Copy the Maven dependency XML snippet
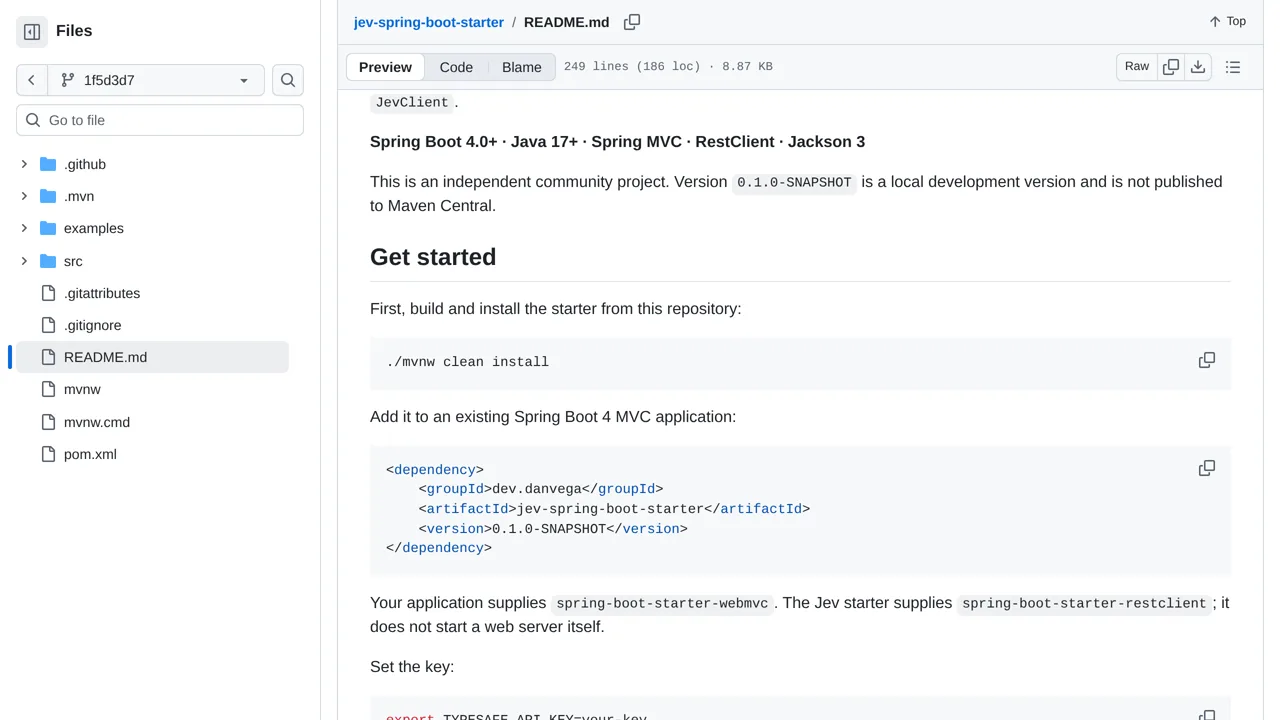Viewport: 1280px width, 720px height. [x=1207, y=468]
